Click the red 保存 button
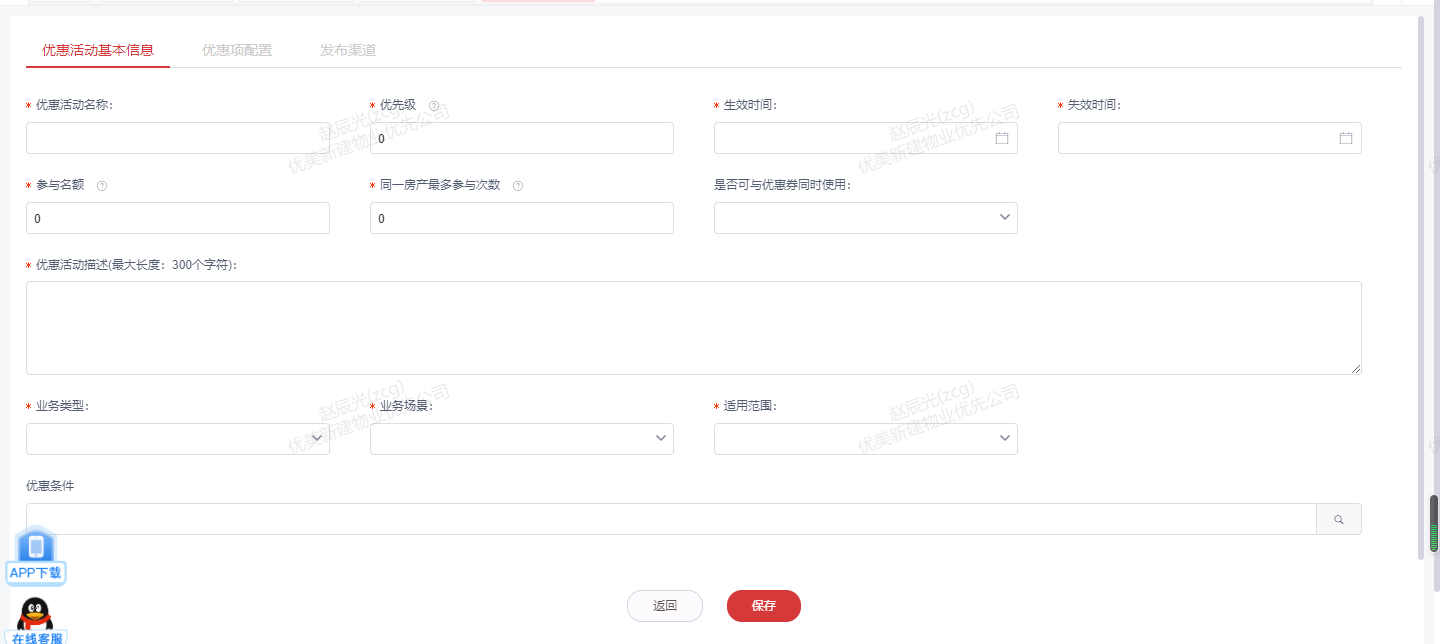The width and height of the screenshot is (1440, 644). [x=764, y=606]
